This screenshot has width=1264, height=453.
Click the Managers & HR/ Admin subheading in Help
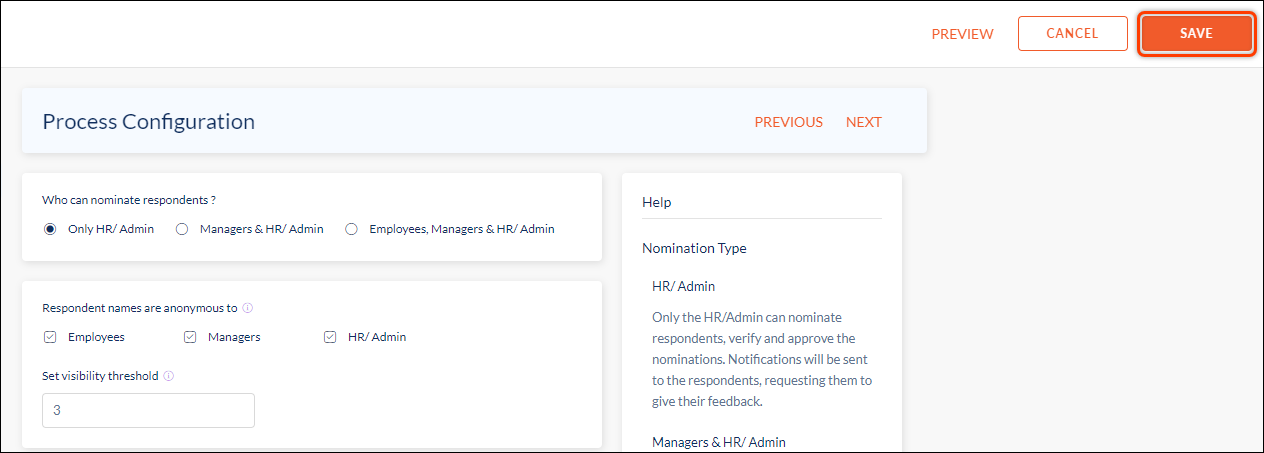[719, 442]
